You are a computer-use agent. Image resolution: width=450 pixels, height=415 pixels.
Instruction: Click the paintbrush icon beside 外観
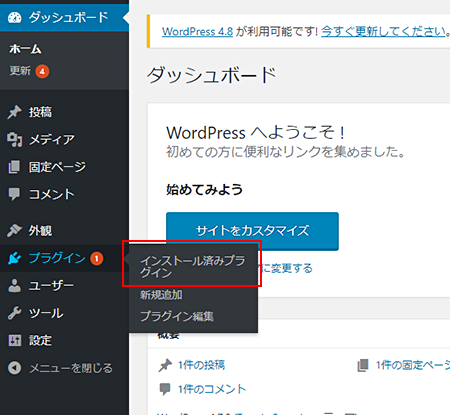point(15,230)
